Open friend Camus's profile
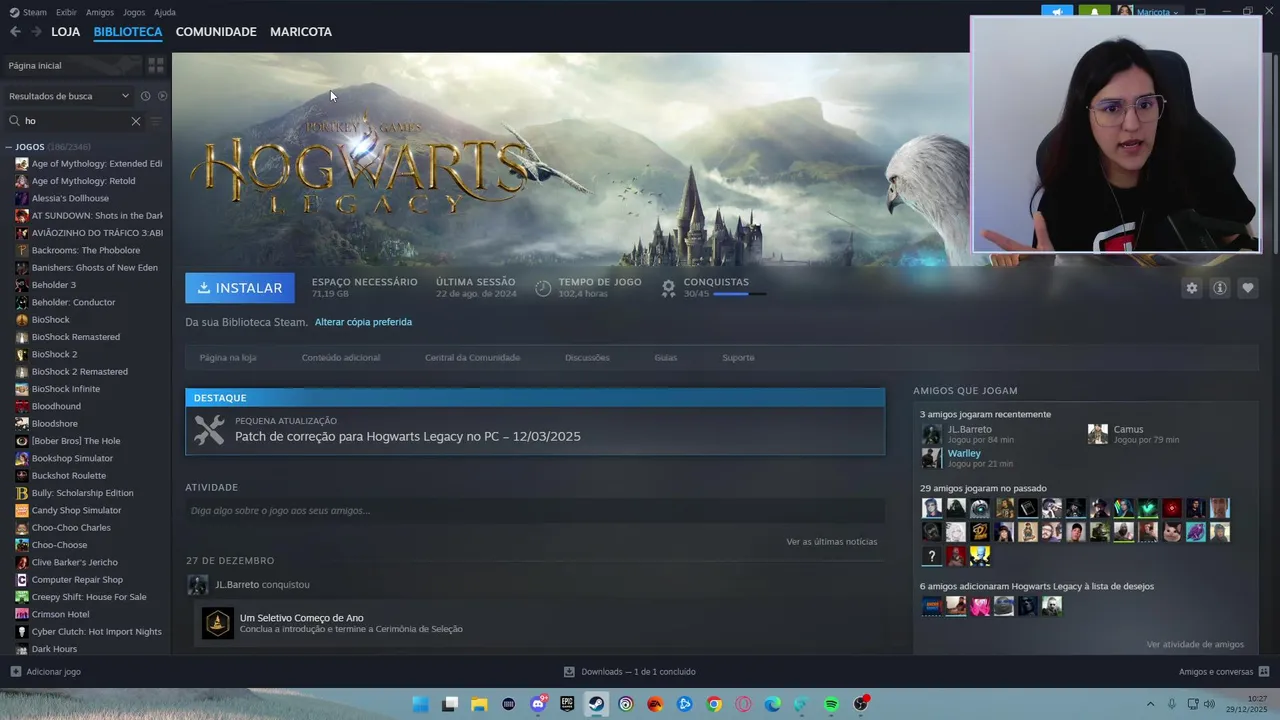 click(x=1128, y=429)
